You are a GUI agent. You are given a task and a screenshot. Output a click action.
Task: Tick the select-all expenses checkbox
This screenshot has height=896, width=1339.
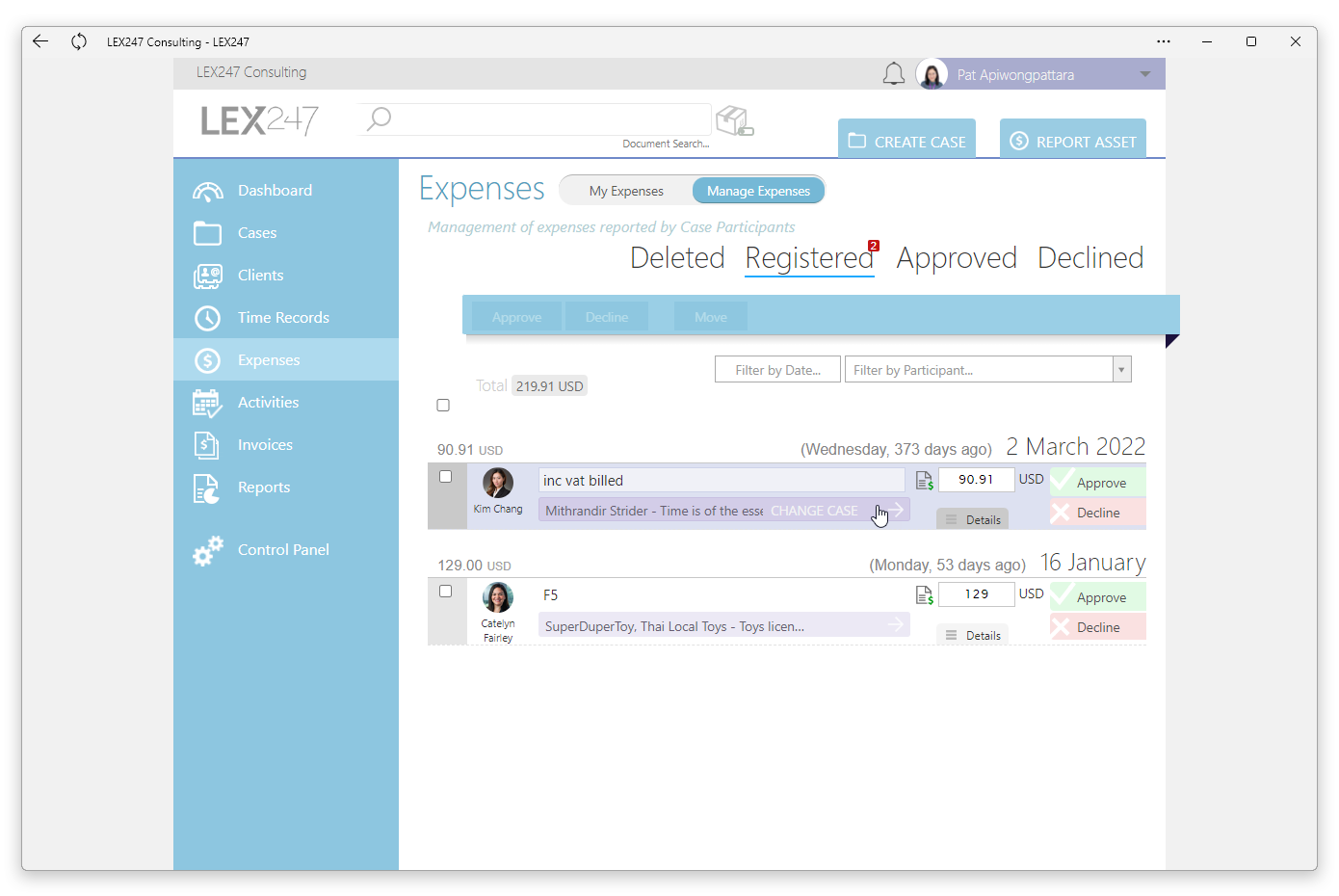point(443,406)
